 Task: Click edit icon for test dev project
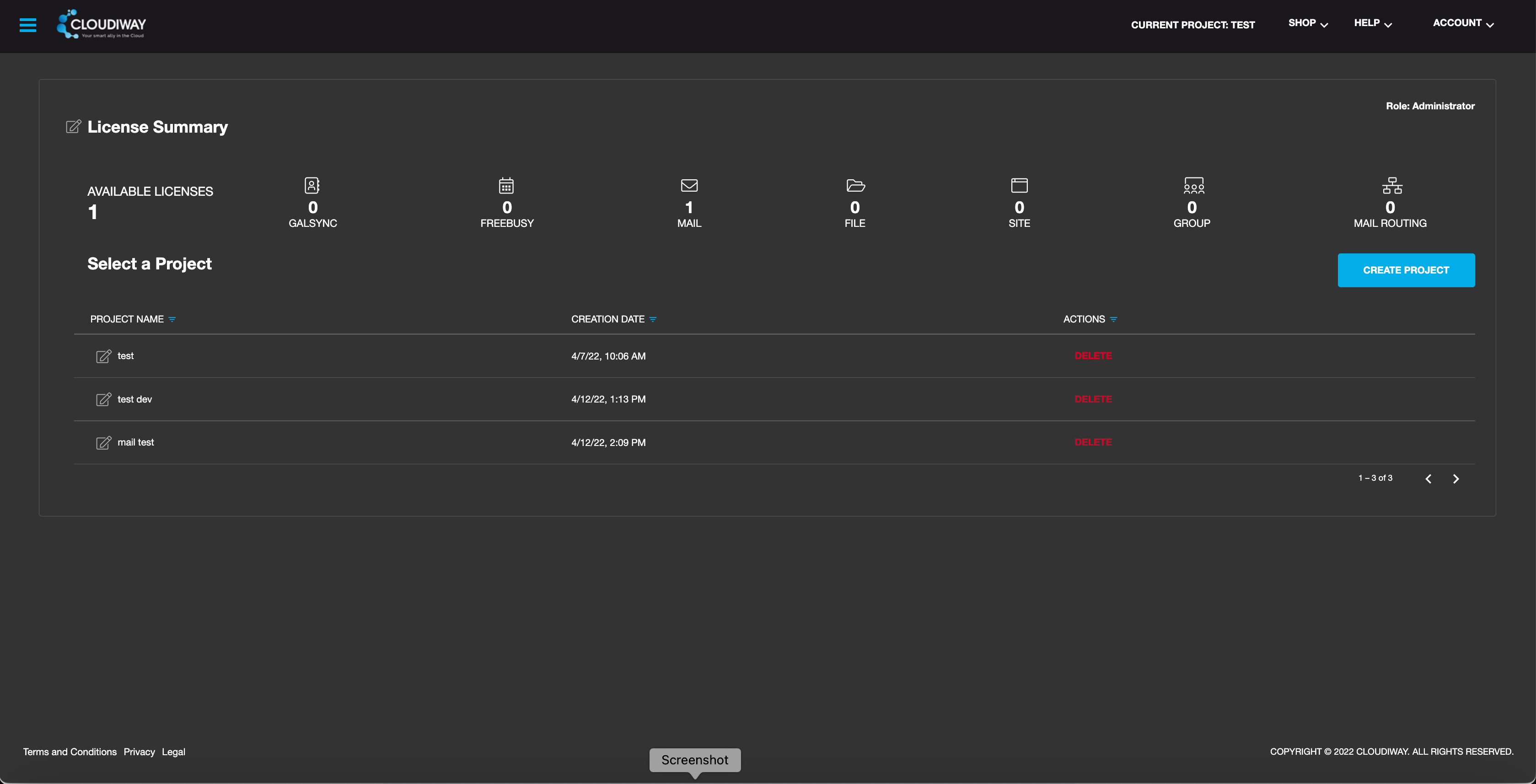point(103,399)
